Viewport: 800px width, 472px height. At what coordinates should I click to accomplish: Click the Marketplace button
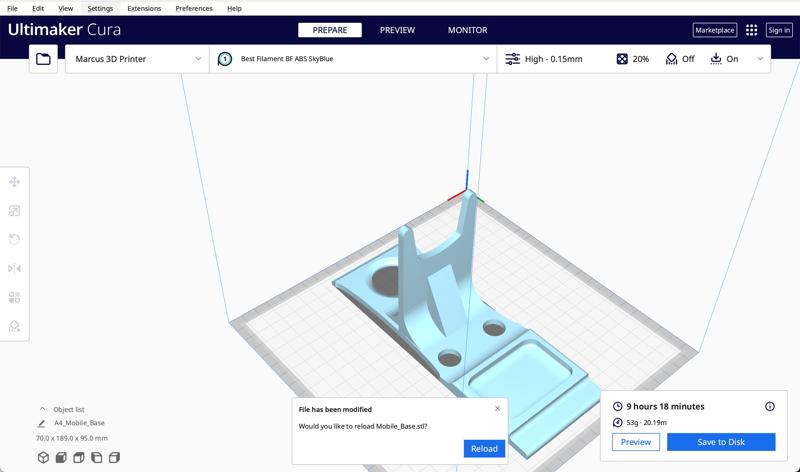[x=714, y=30]
